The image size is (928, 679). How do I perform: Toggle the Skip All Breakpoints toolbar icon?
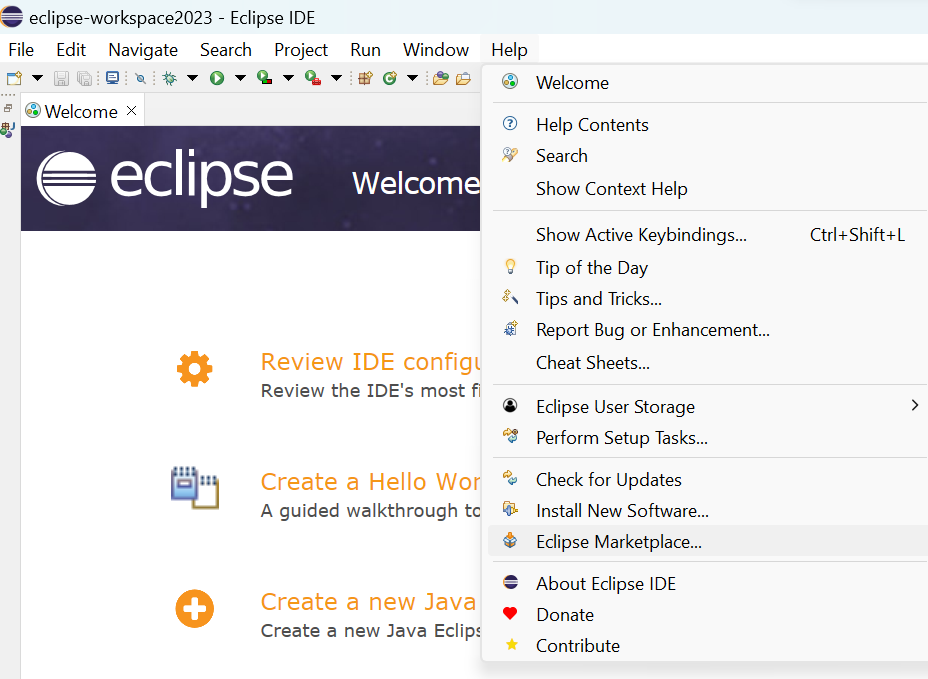[140, 78]
